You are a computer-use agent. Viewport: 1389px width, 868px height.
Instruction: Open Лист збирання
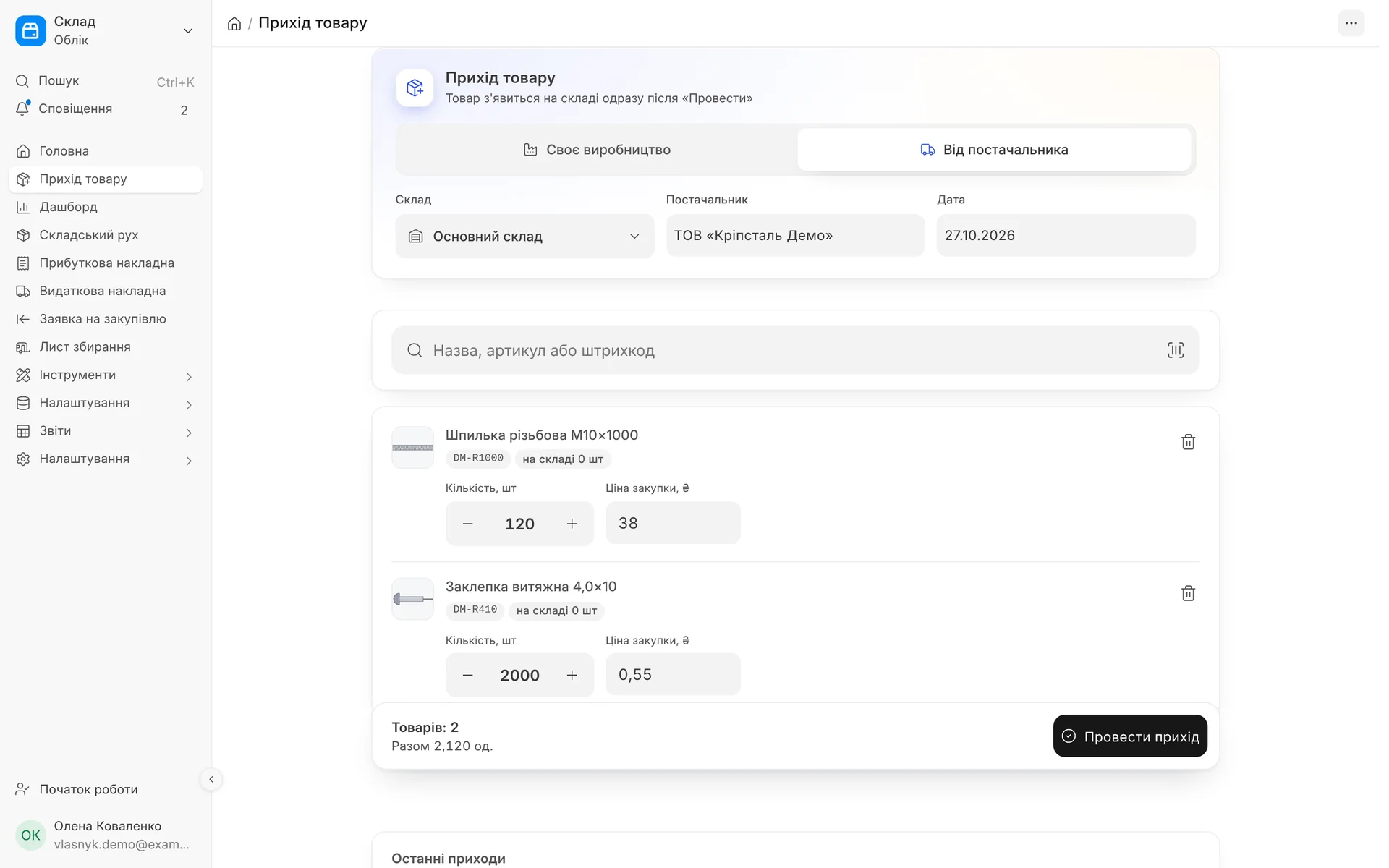[106, 347]
